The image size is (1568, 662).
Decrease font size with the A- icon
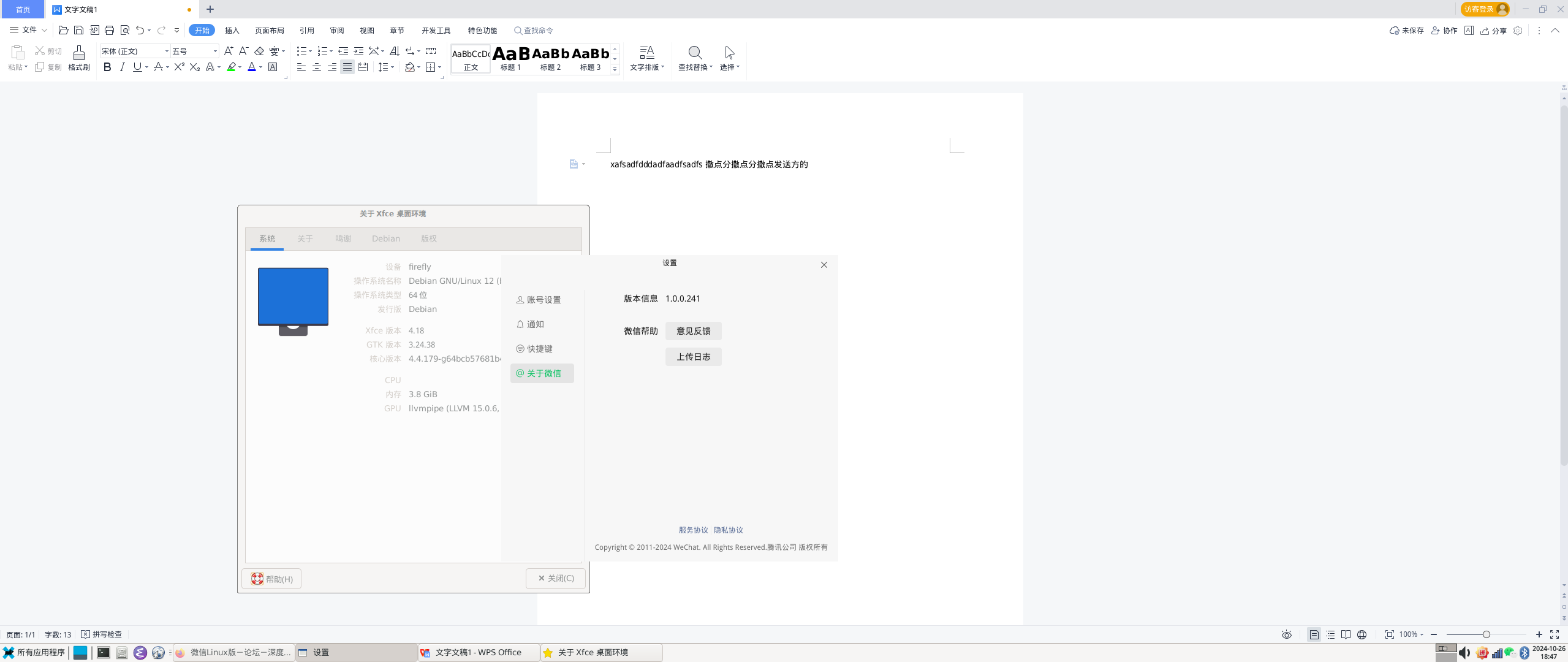point(243,51)
